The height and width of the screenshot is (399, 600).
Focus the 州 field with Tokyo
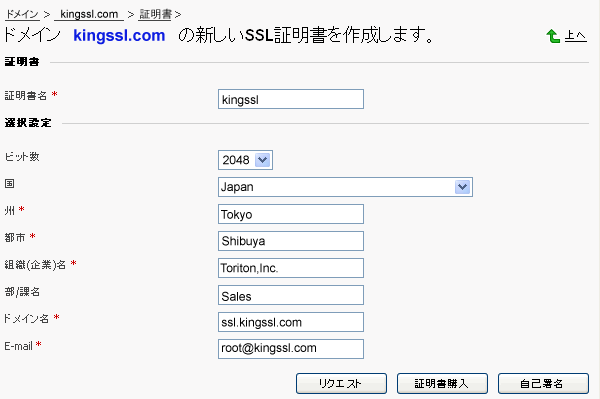tap(291, 214)
